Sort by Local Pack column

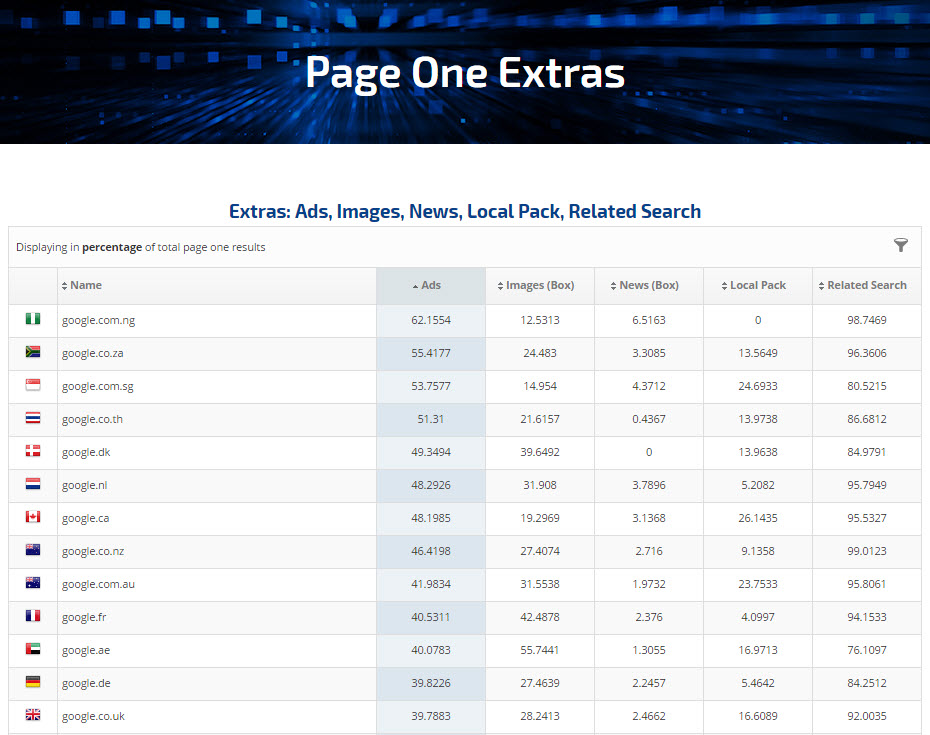(757, 286)
